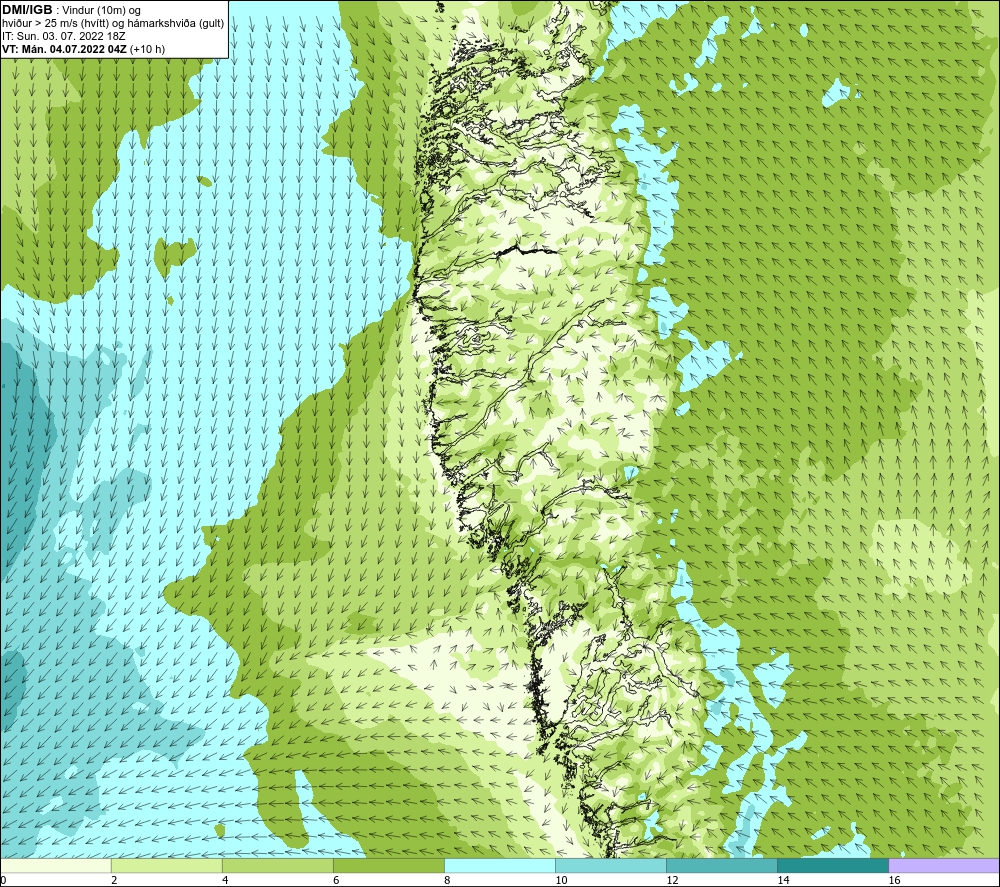Click the legend scale label "14"
Image resolution: width=1000 pixels, height=887 pixels.
coord(783,881)
